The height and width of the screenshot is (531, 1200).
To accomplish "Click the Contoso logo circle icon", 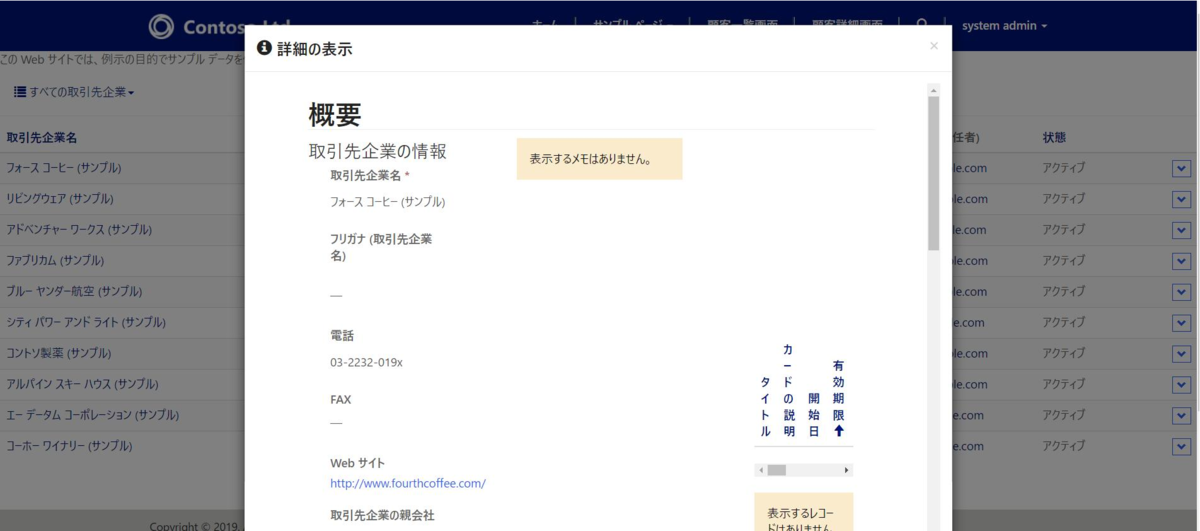I will point(161,26).
